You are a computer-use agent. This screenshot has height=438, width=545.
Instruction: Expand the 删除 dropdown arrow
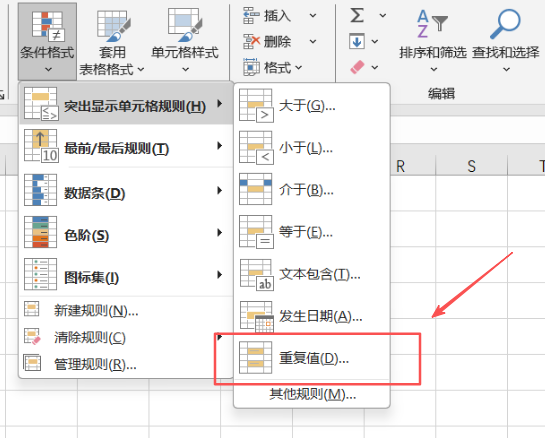pyautogui.click(x=313, y=42)
